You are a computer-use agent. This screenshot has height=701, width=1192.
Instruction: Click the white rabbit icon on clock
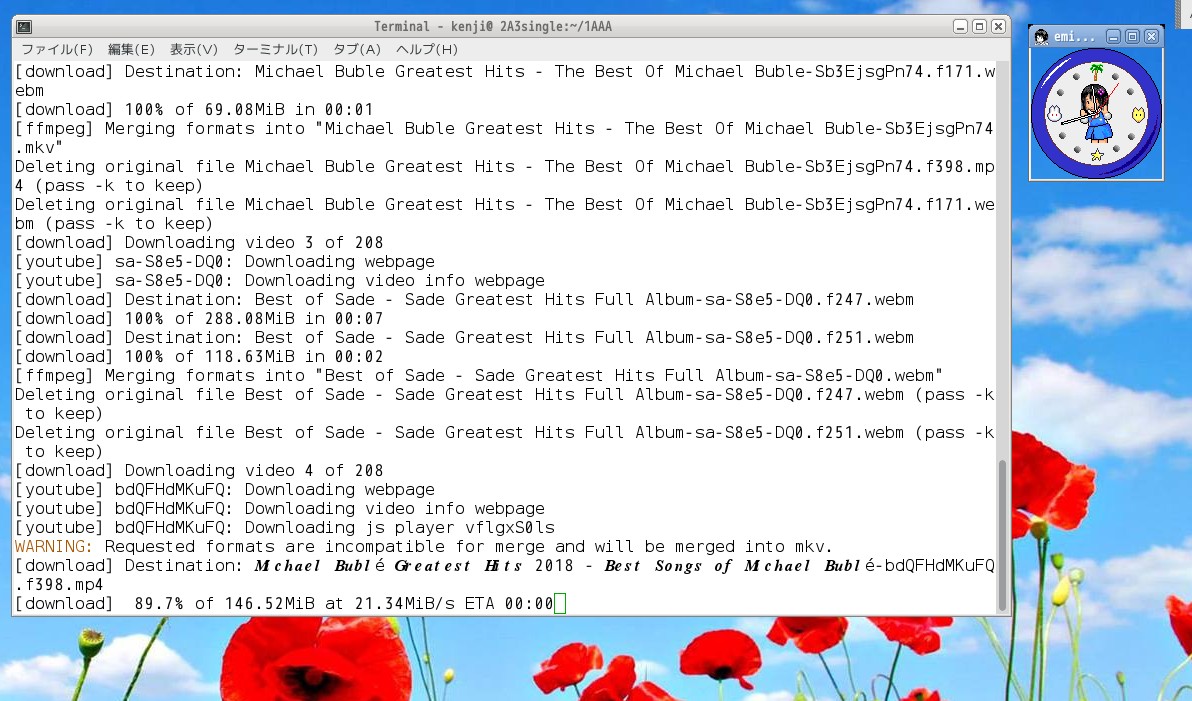click(1053, 113)
